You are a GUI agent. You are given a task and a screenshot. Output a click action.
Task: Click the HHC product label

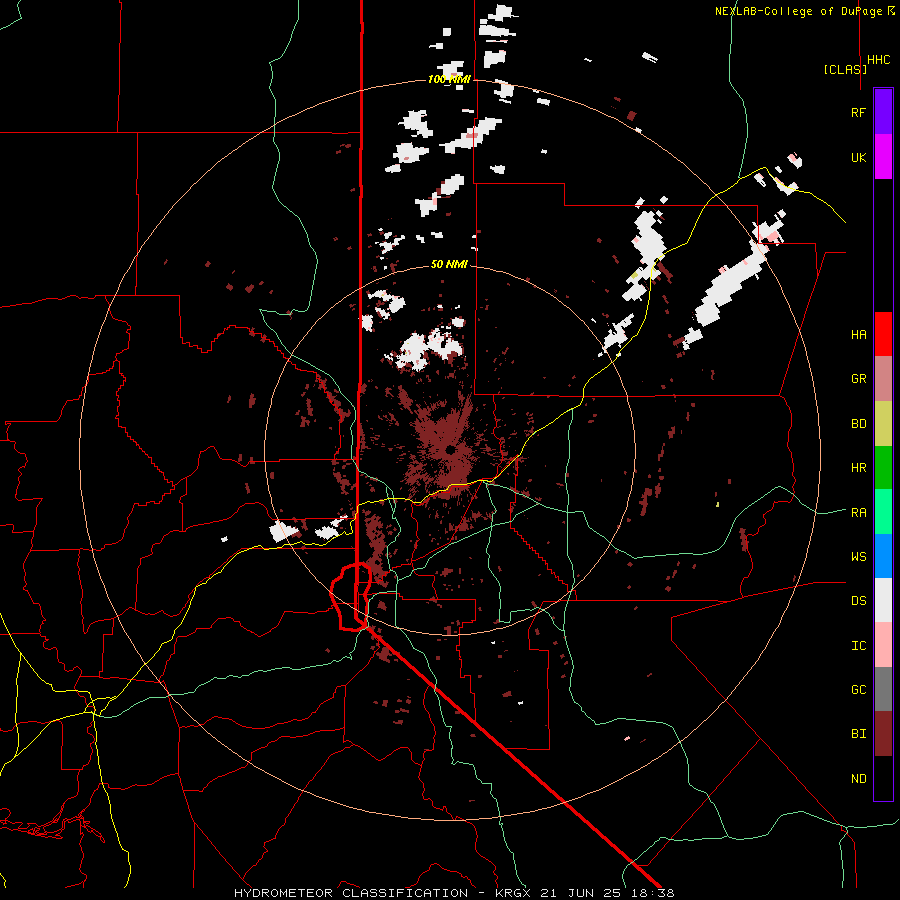[879, 60]
